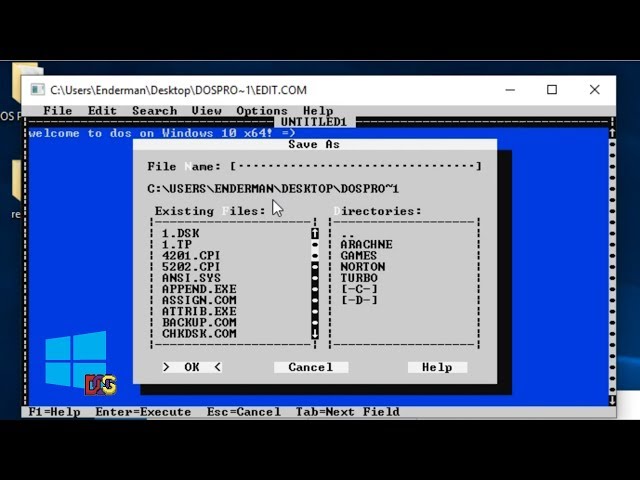Screen dimensions: 640x480
Task: Open the View menu
Action: tap(207, 111)
